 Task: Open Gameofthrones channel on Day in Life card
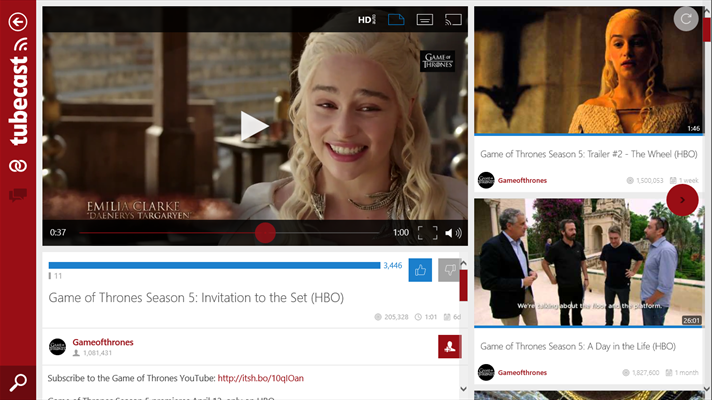tap(522, 372)
